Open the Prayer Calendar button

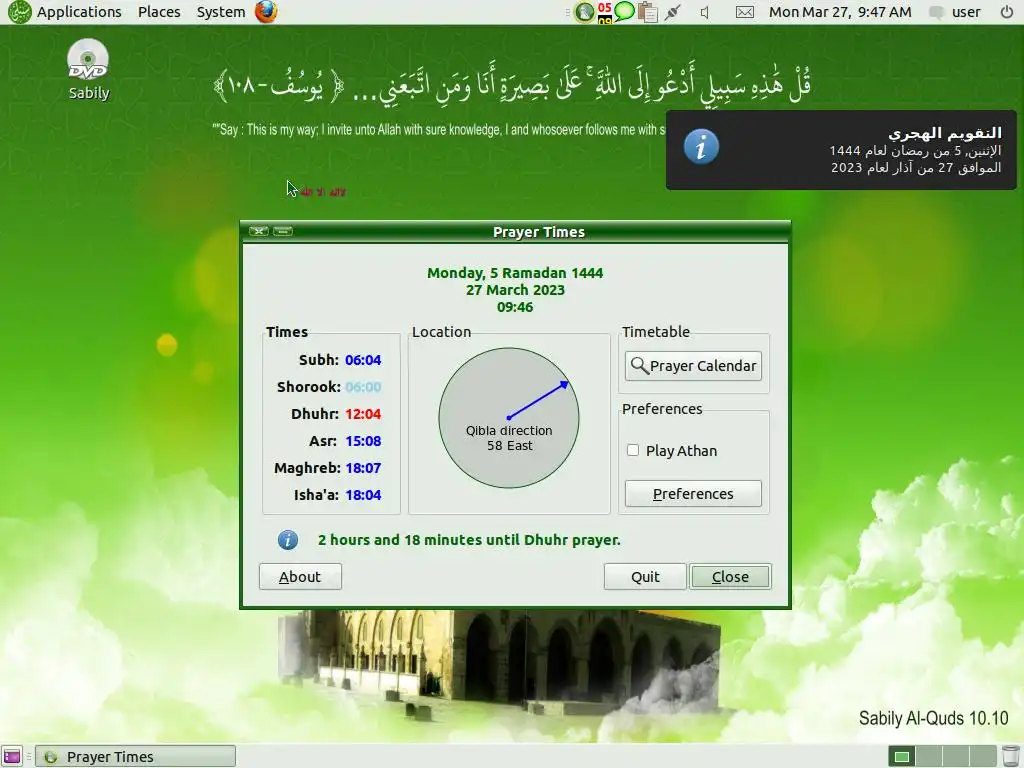(x=693, y=366)
